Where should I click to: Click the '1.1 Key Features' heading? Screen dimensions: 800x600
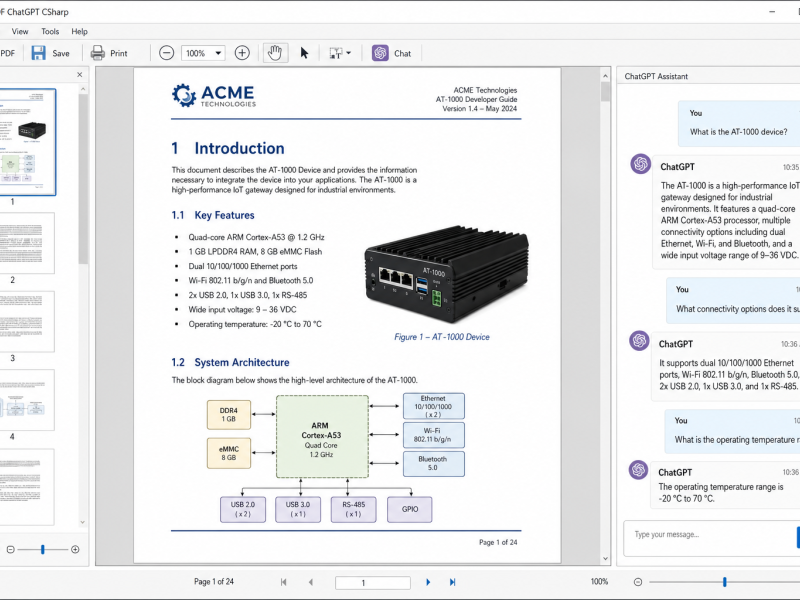213,215
